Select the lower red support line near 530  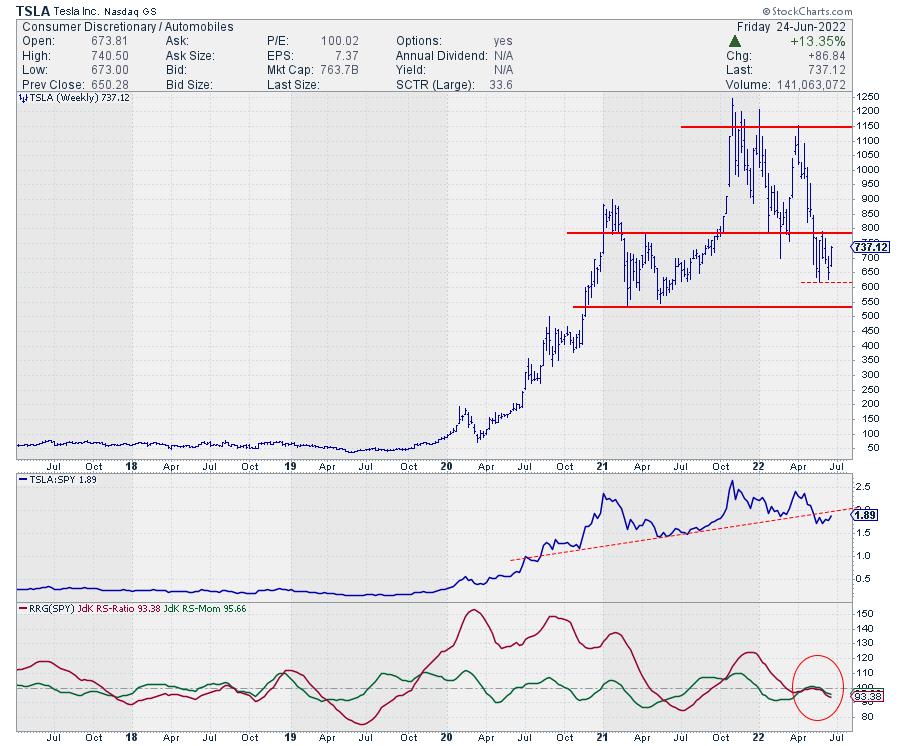pos(700,307)
